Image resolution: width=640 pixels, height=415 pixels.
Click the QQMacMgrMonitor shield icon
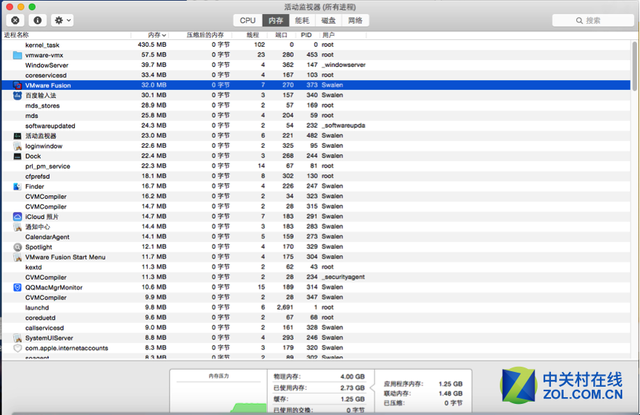(x=17, y=287)
